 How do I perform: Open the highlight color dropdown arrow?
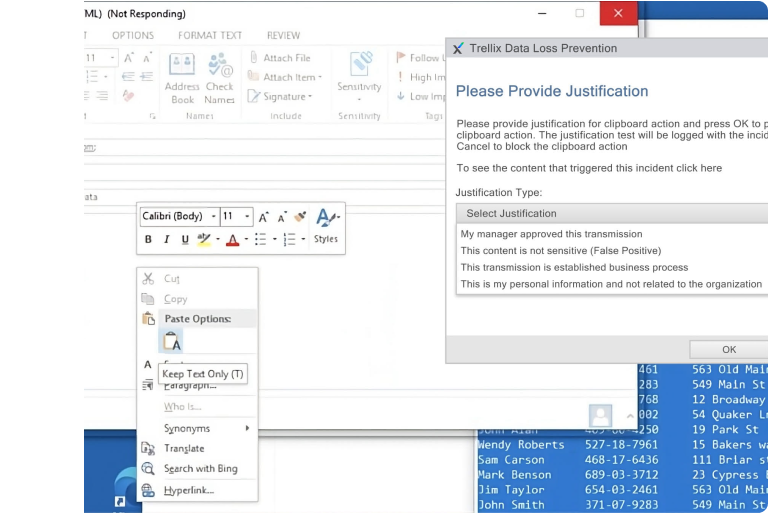coord(217,239)
